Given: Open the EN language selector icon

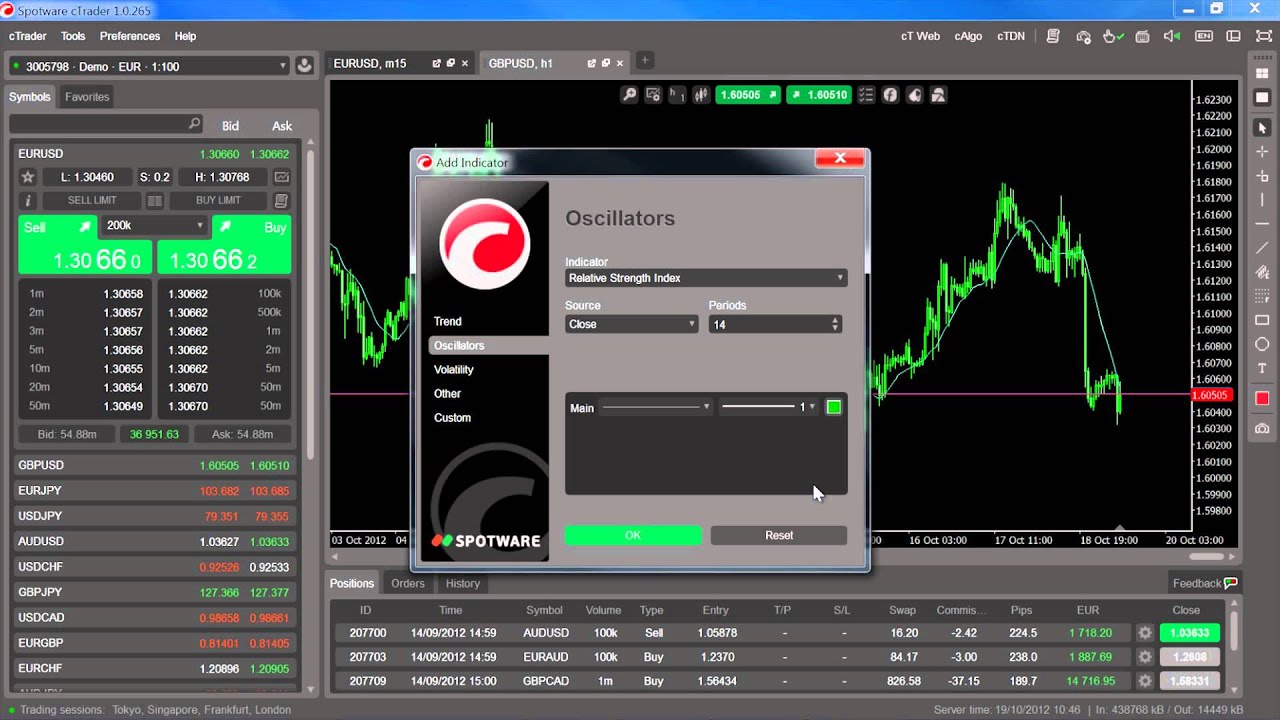Looking at the screenshot, I should pyautogui.click(x=1204, y=36).
